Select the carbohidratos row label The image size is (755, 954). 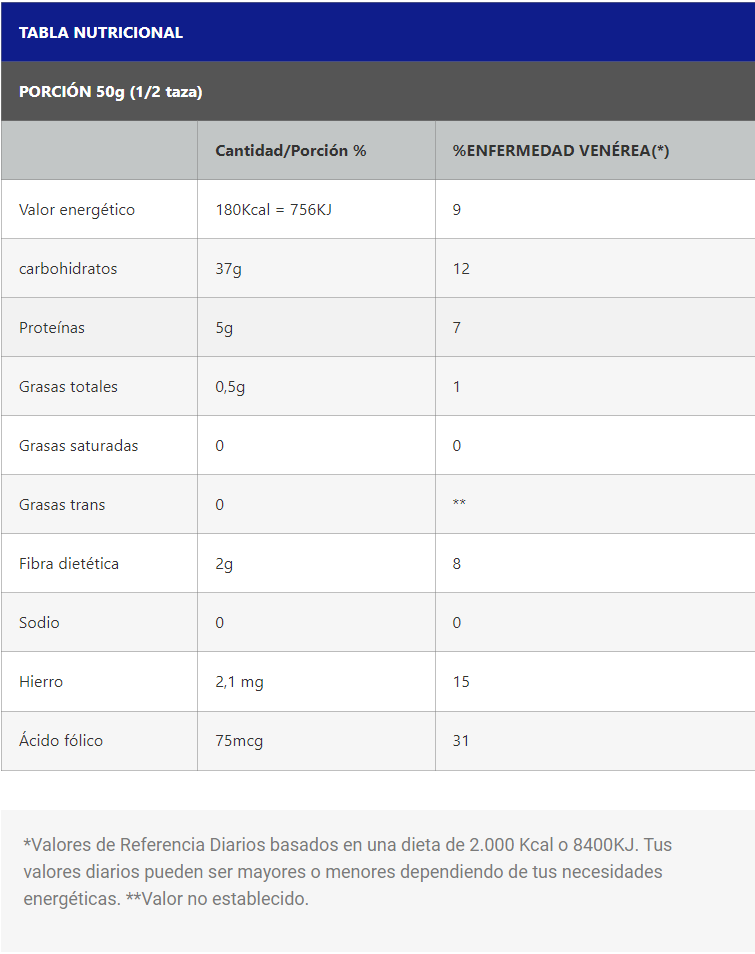68,268
